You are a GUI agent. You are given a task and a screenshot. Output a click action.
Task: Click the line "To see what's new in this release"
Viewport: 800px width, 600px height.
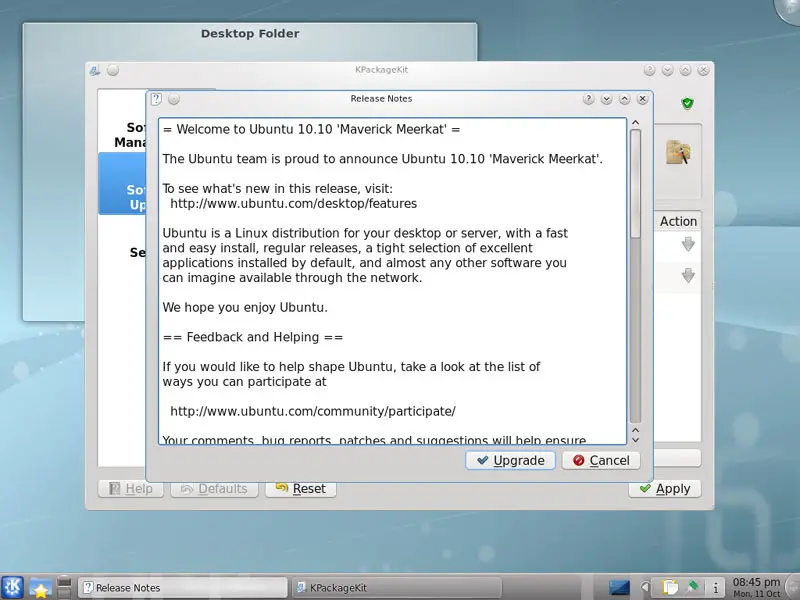click(278, 189)
